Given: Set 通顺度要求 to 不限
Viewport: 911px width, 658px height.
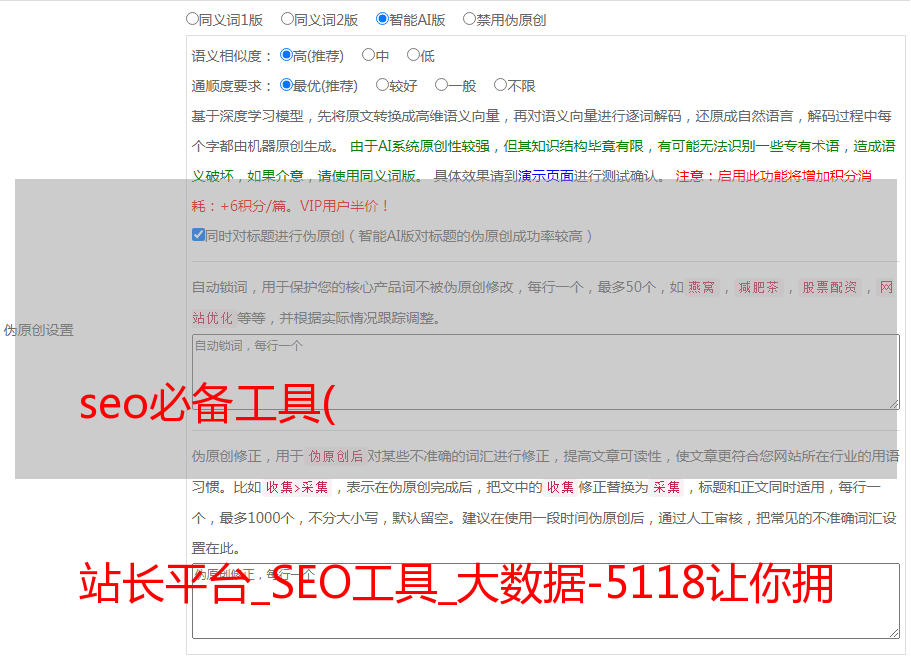Looking at the screenshot, I should coord(500,85).
